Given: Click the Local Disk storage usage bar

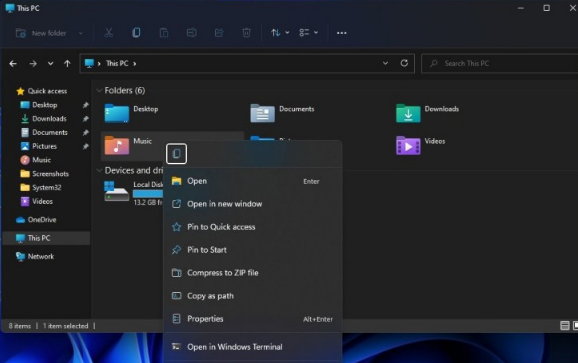Looking at the screenshot, I should [x=148, y=193].
